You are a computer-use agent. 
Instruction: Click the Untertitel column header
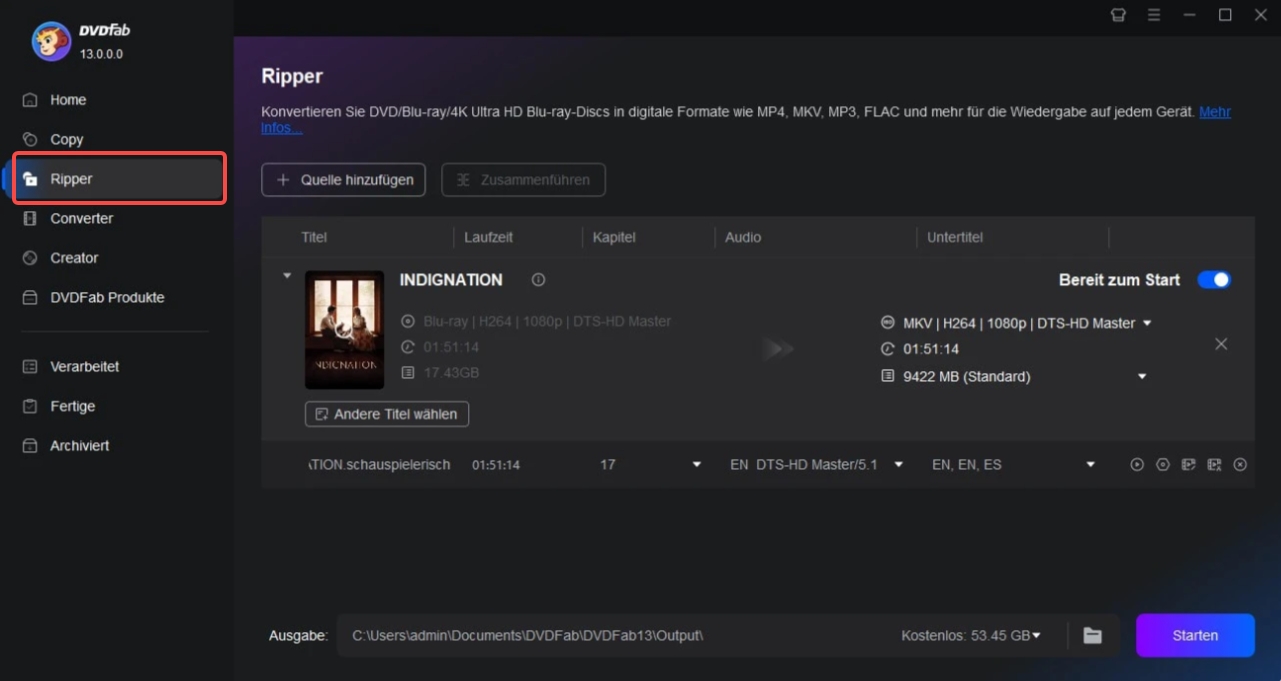(955, 238)
